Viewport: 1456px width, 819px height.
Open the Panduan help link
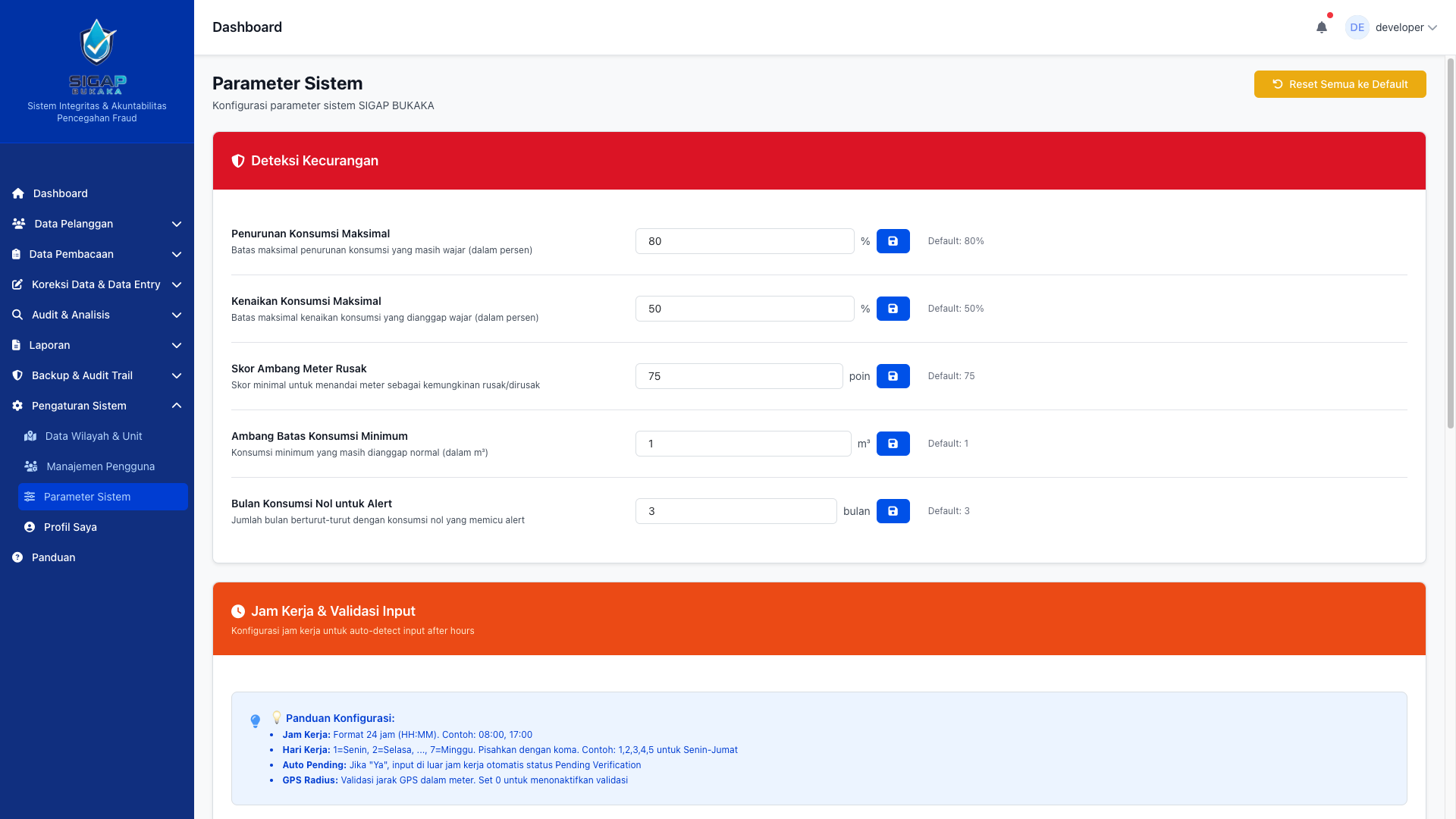point(53,557)
